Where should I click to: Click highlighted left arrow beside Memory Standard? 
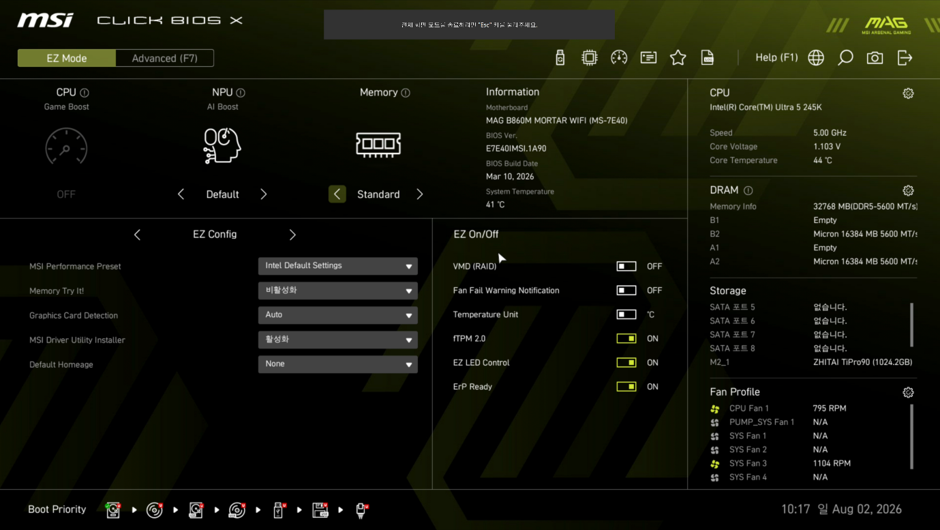(337, 194)
